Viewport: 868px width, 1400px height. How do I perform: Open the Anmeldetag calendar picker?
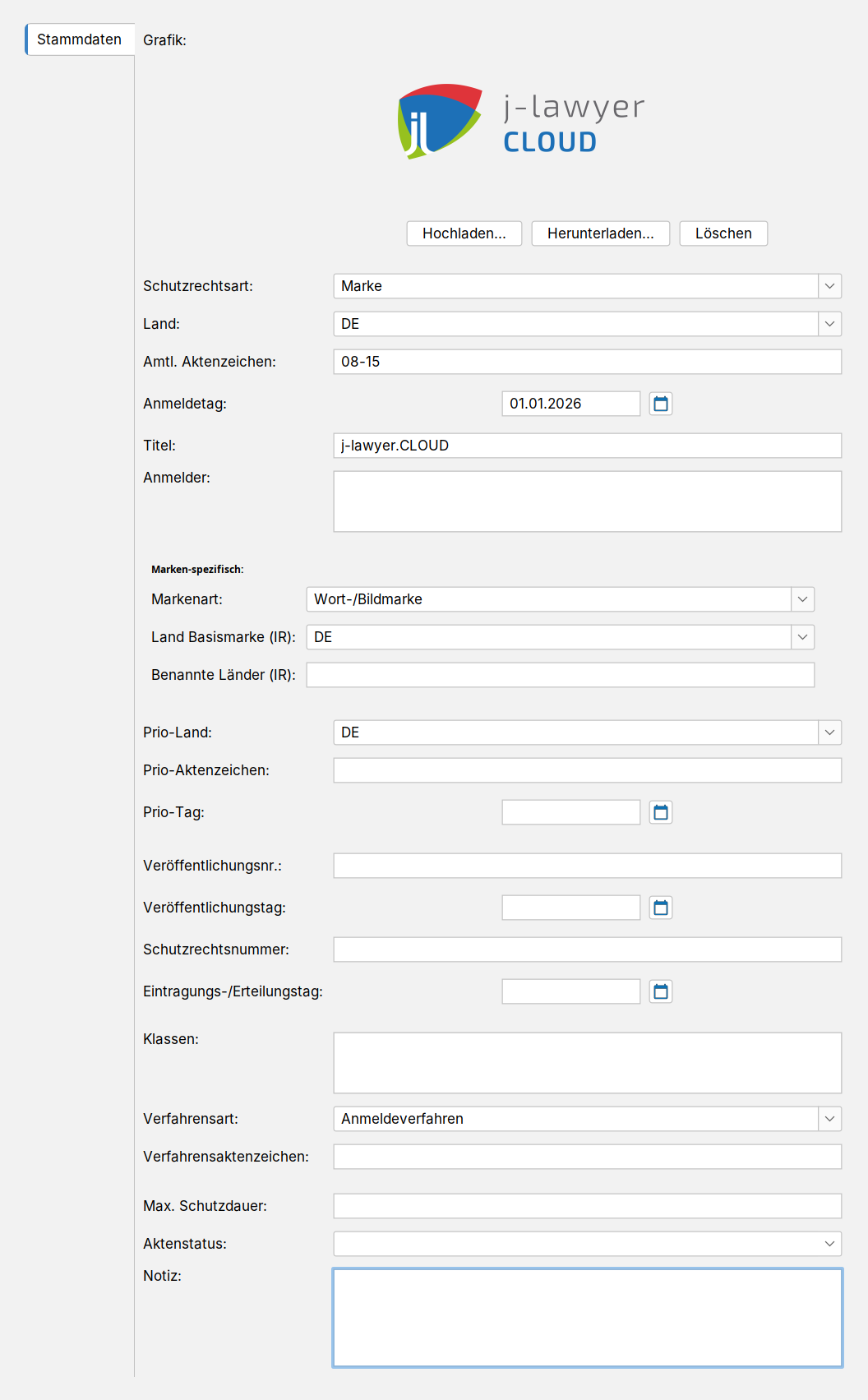tap(660, 404)
